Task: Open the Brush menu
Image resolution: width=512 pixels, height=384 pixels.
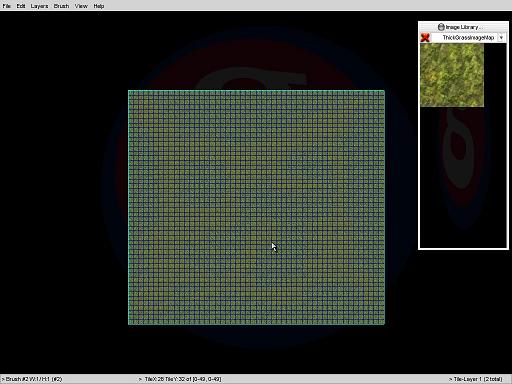Action: [x=61, y=6]
